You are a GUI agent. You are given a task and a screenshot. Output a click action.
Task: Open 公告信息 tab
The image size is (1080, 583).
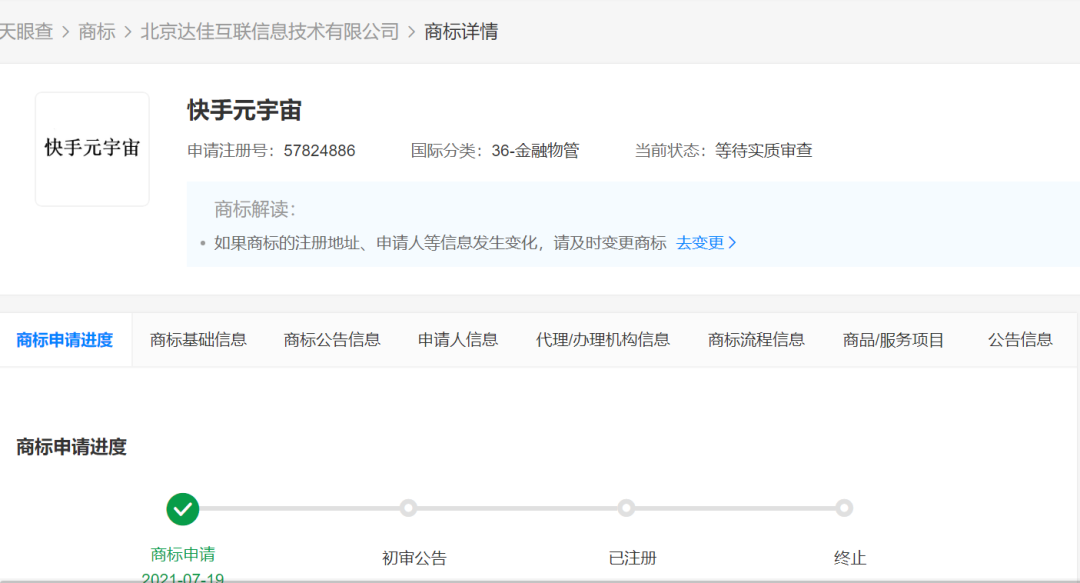[1020, 340]
